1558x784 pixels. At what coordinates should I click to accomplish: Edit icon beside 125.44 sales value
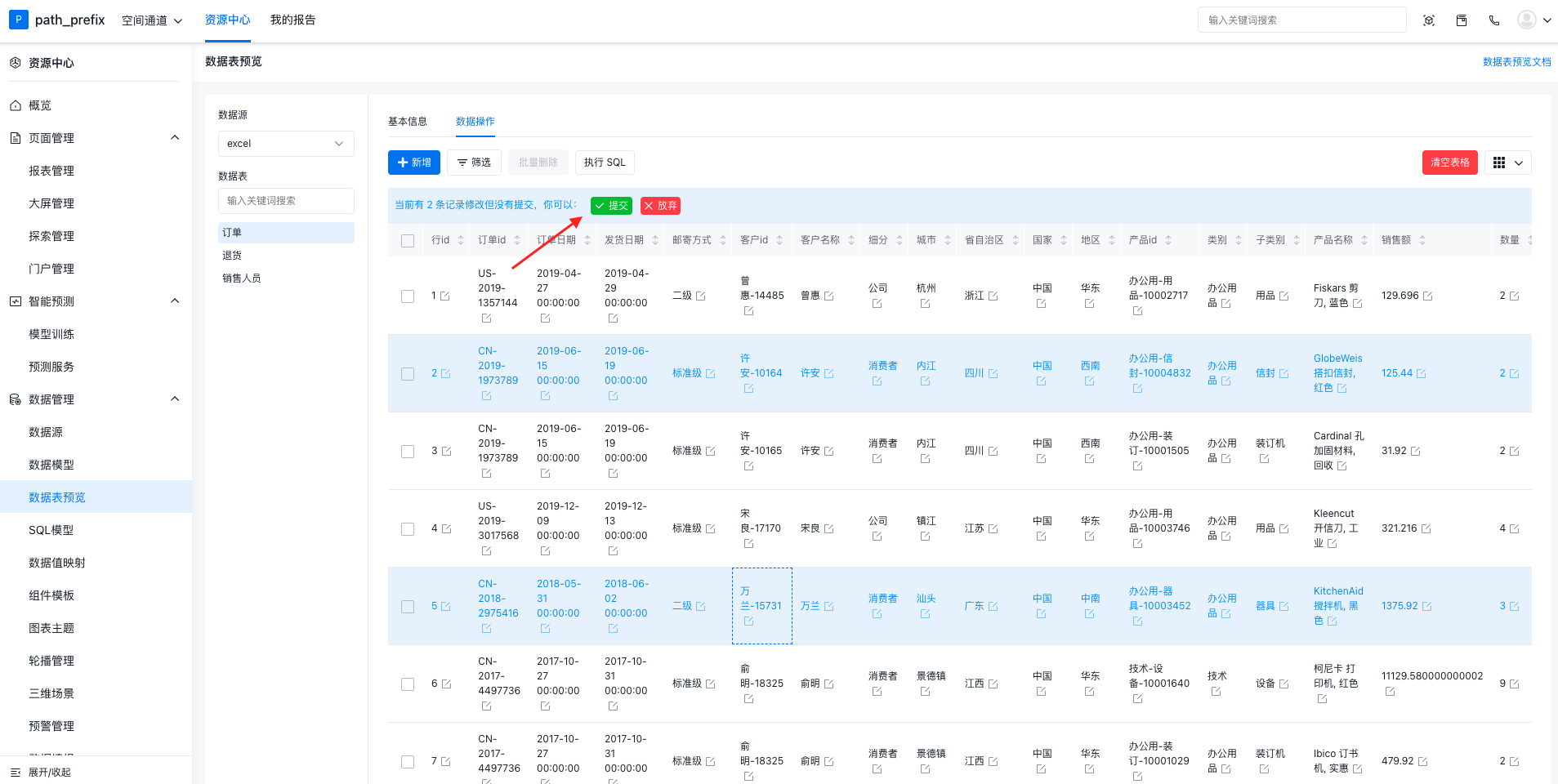tap(1422, 373)
